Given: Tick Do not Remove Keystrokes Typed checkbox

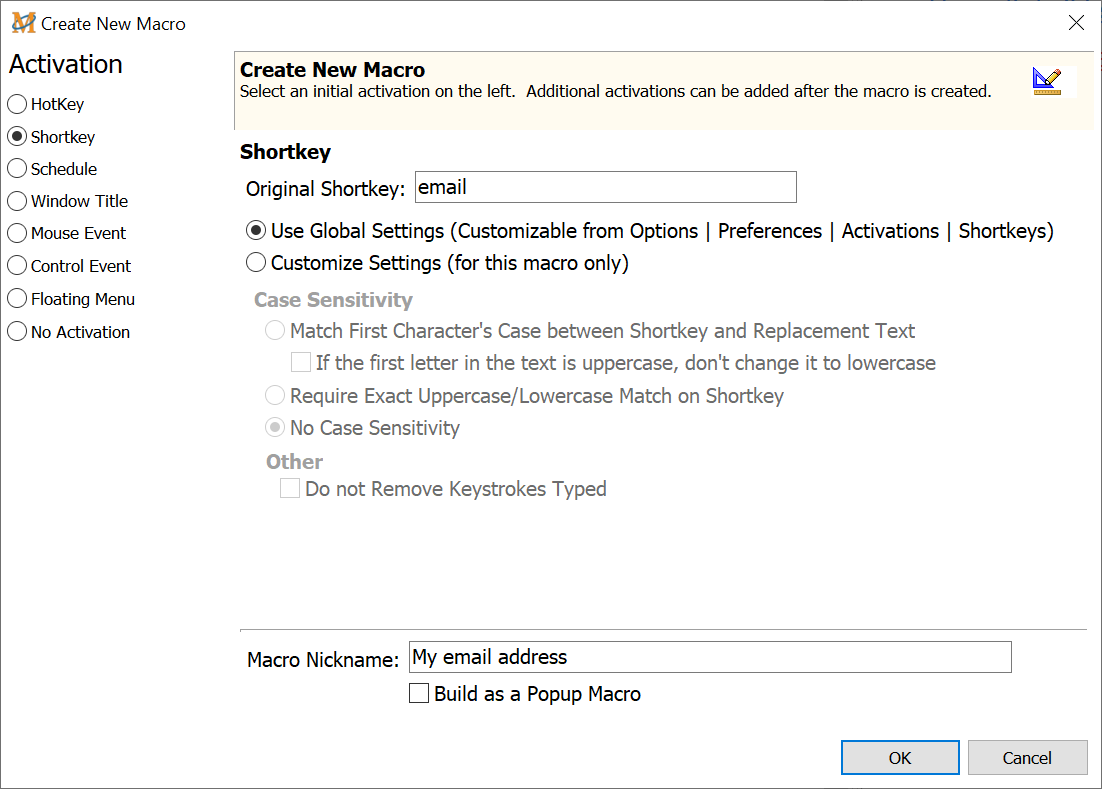Looking at the screenshot, I should (290, 489).
